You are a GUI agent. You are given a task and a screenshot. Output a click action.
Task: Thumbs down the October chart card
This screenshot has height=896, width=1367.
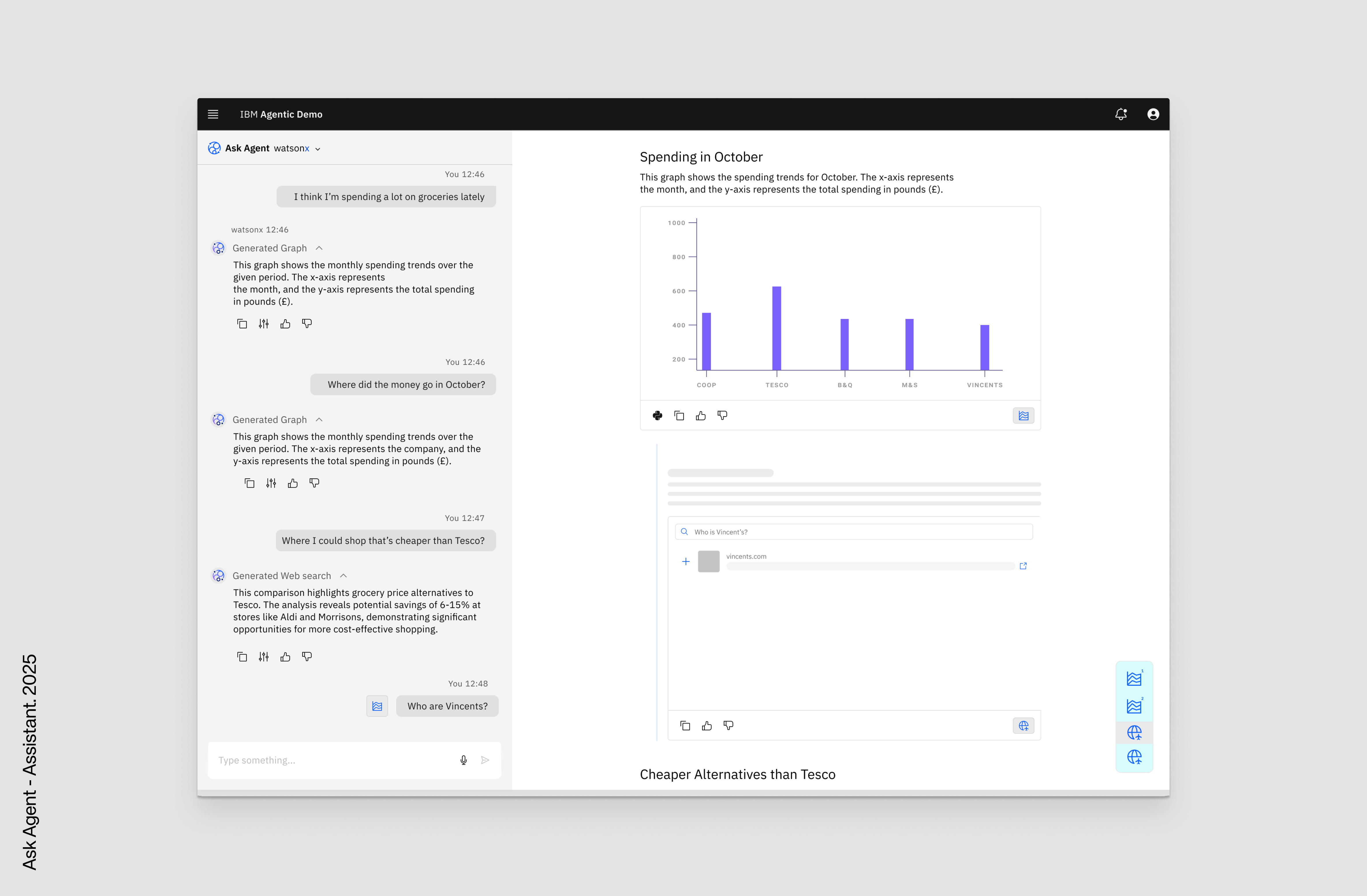pyautogui.click(x=722, y=415)
